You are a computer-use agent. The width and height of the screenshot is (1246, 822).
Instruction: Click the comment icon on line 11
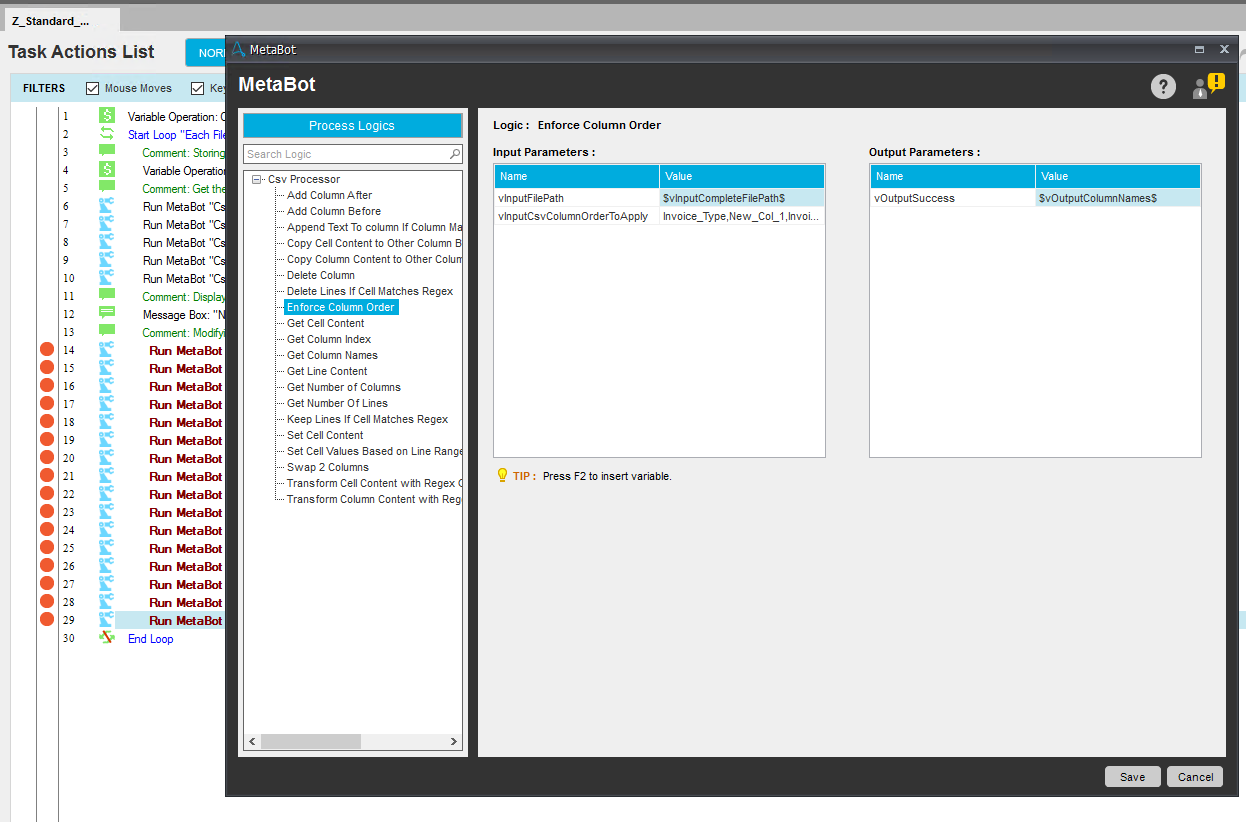coord(107,296)
